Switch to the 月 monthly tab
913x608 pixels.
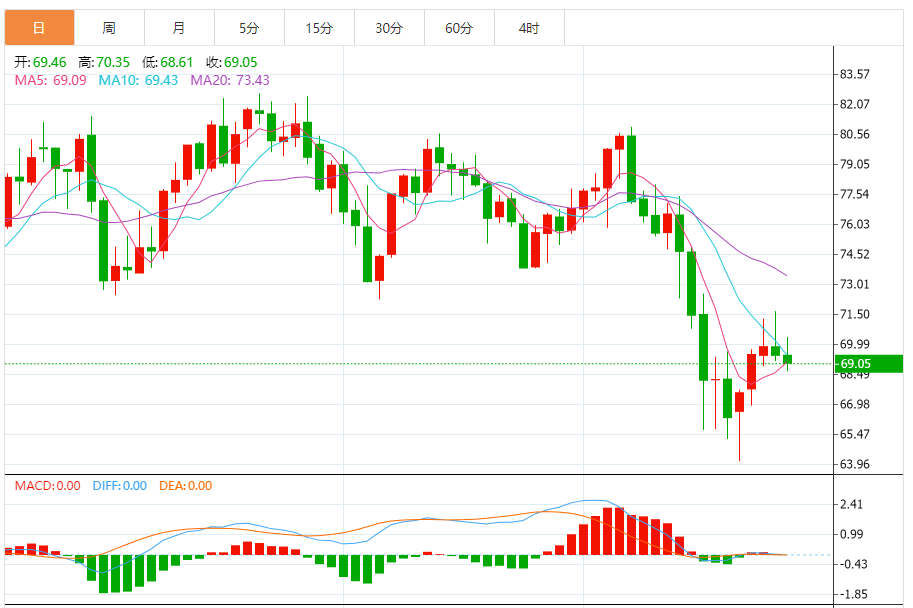pos(179,28)
